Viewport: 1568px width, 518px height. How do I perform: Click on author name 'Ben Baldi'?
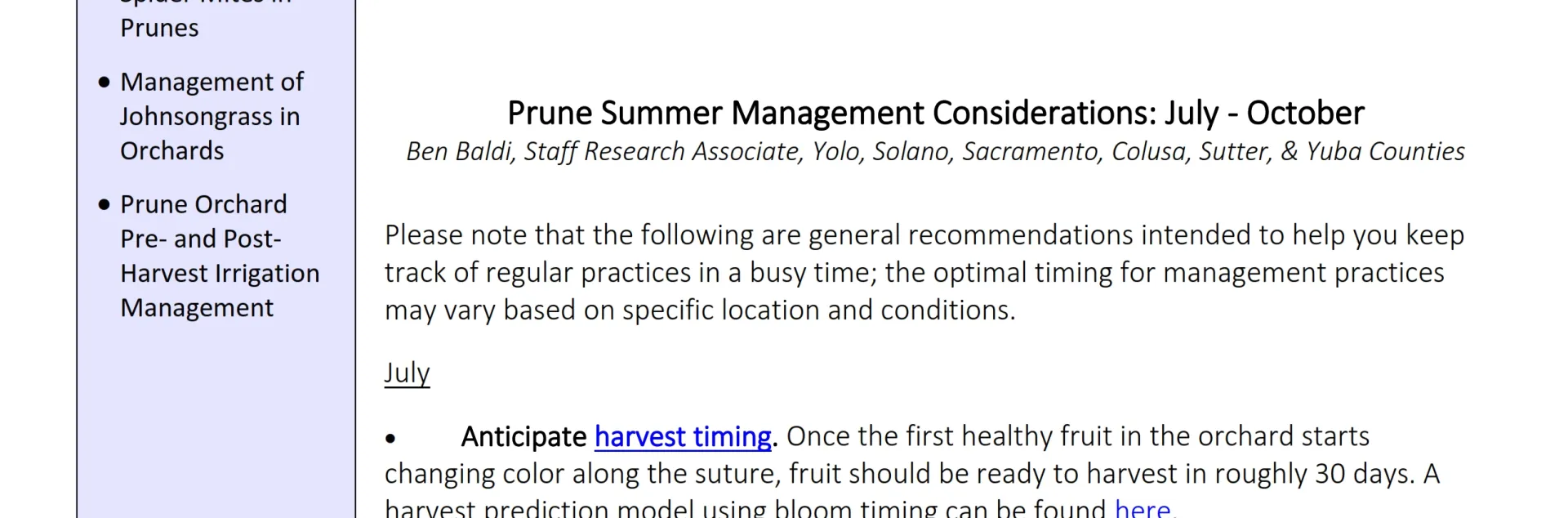tap(460, 152)
